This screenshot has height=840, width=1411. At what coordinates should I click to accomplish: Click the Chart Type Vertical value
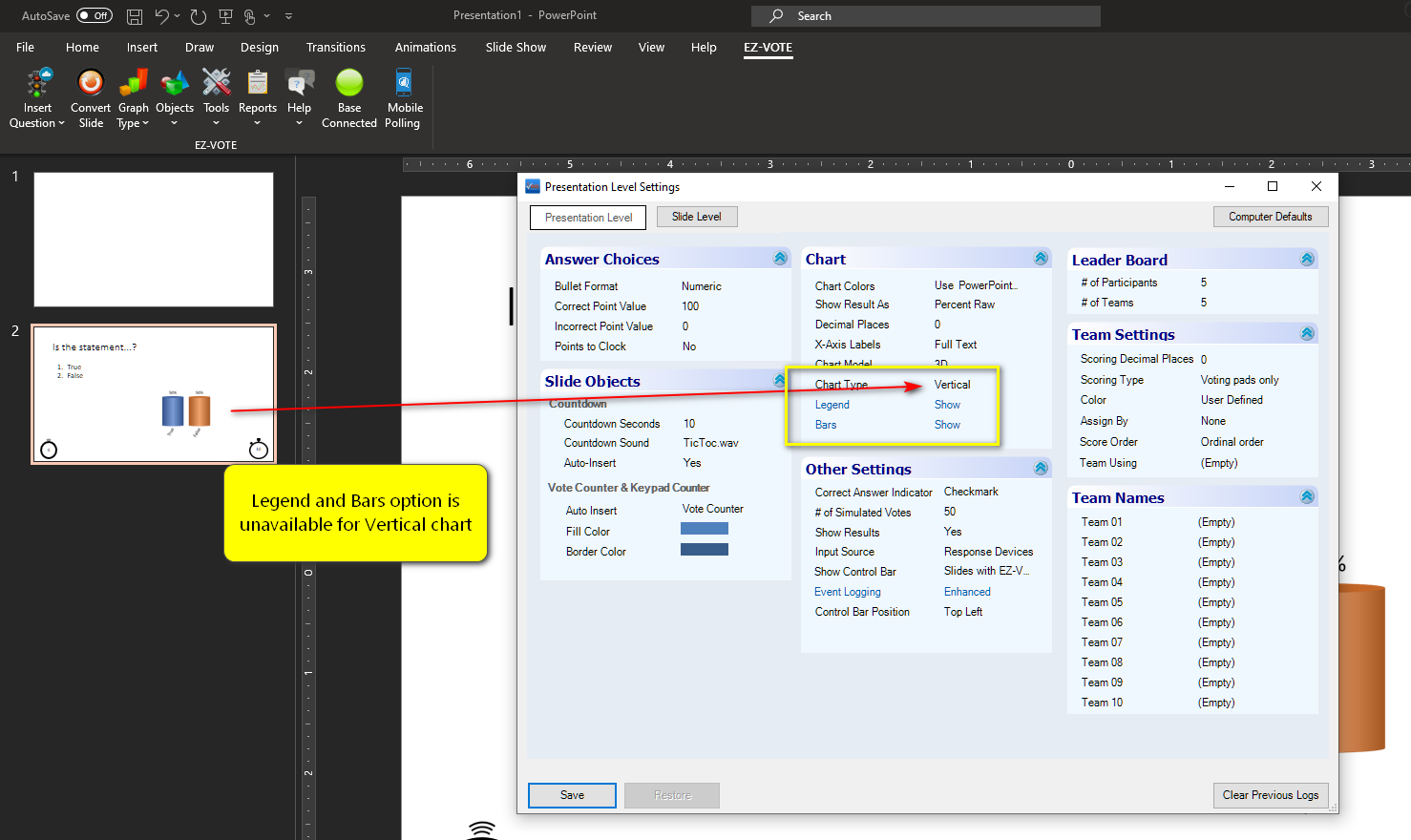pos(952,385)
